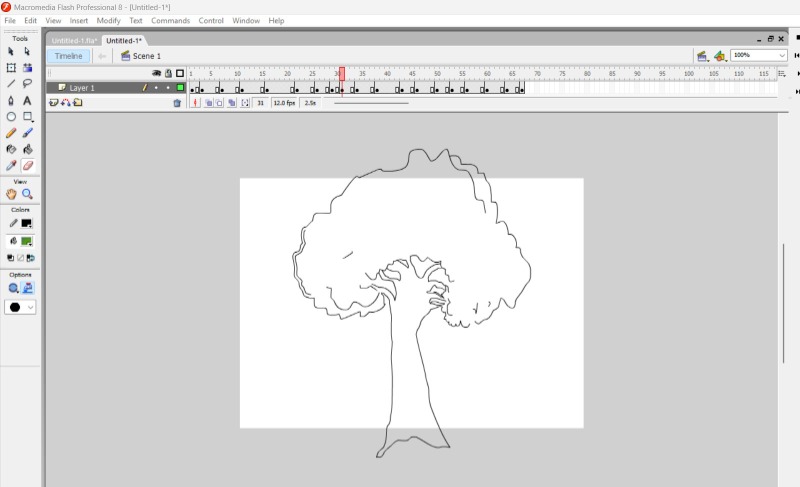Select the Eraser tool

coord(28,164)
